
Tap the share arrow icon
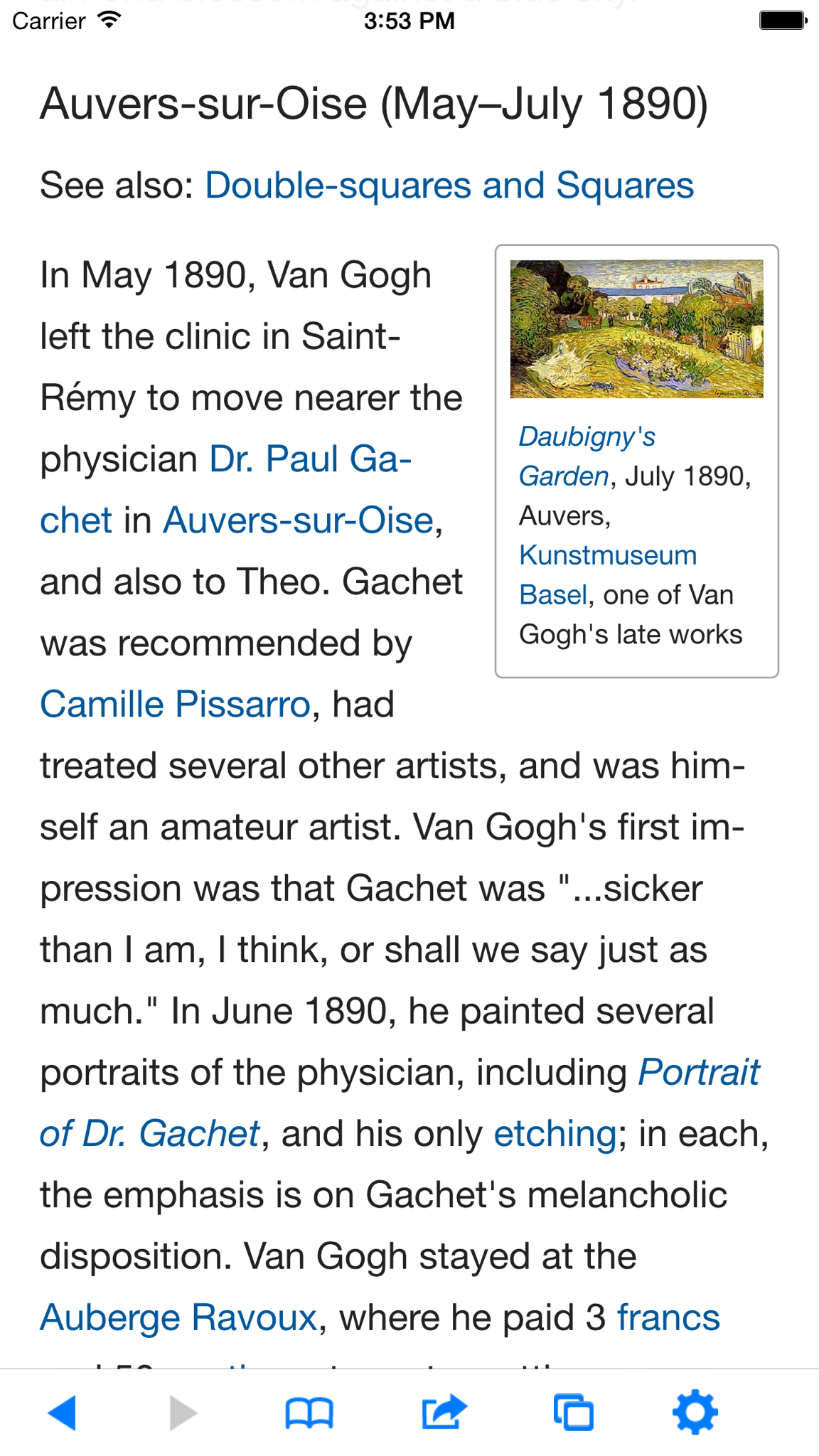[444, 1412]
